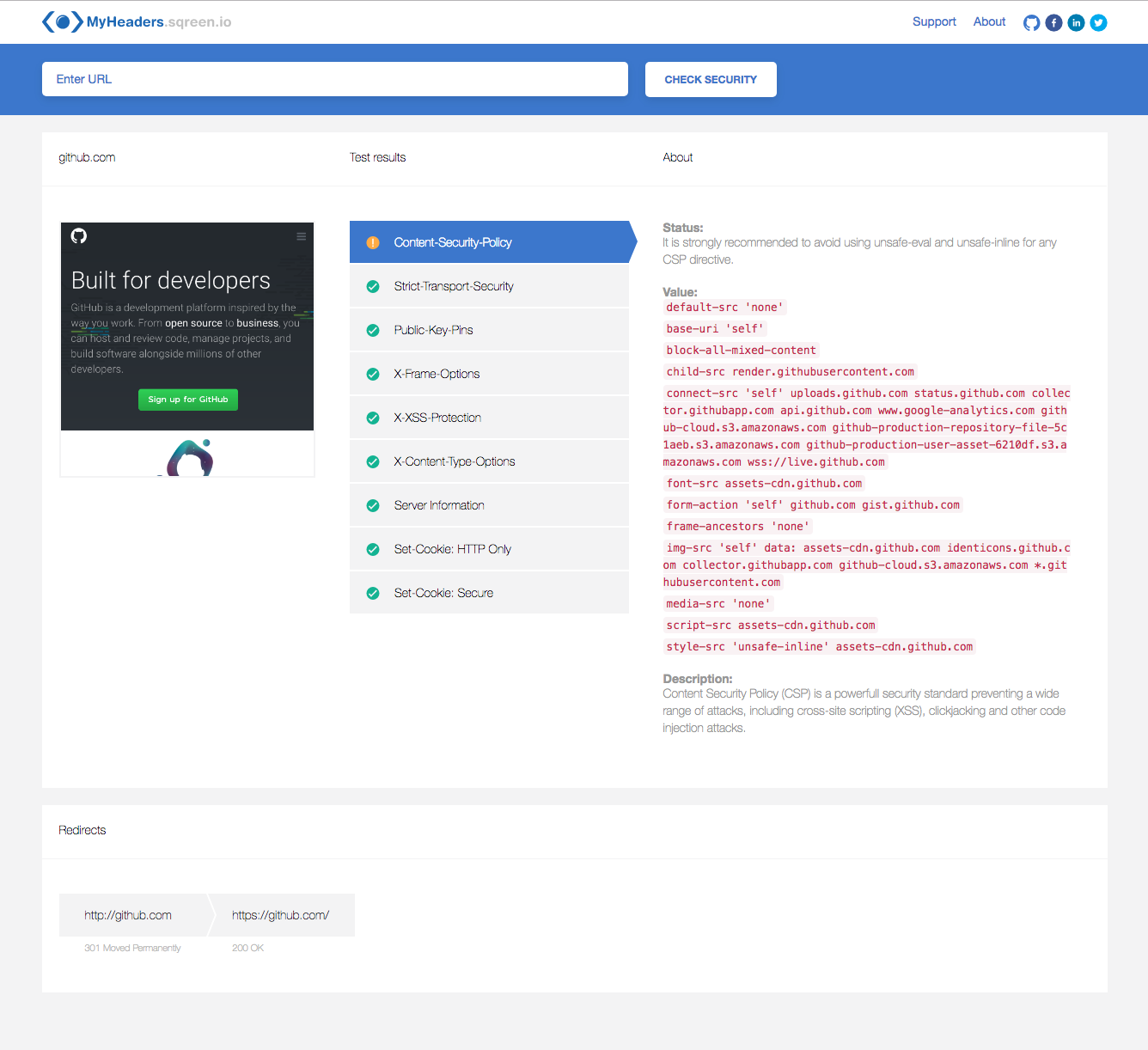Click the hamburger menu in GitHub preview
The width and height of the screenshot is (1148, 1050).
pos(301,236)
